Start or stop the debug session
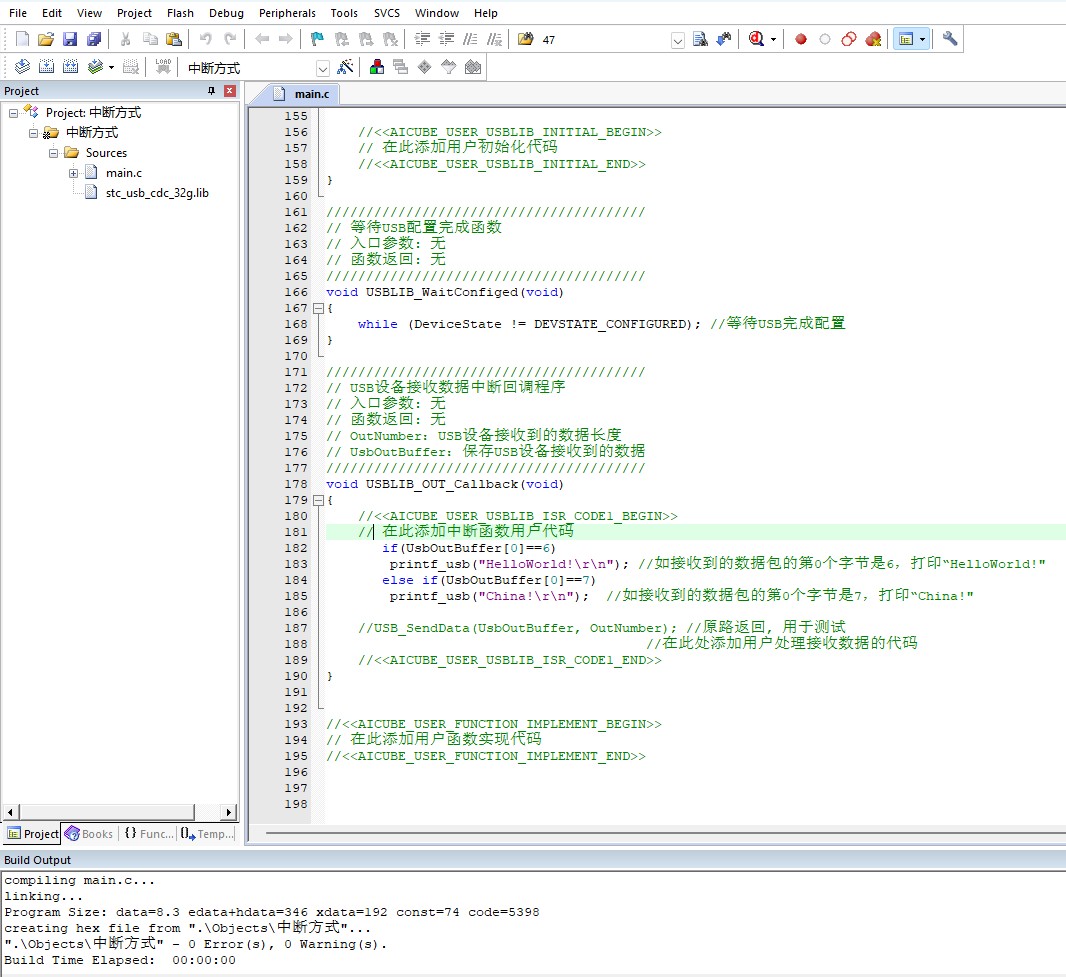 click(x=756, y=39)
